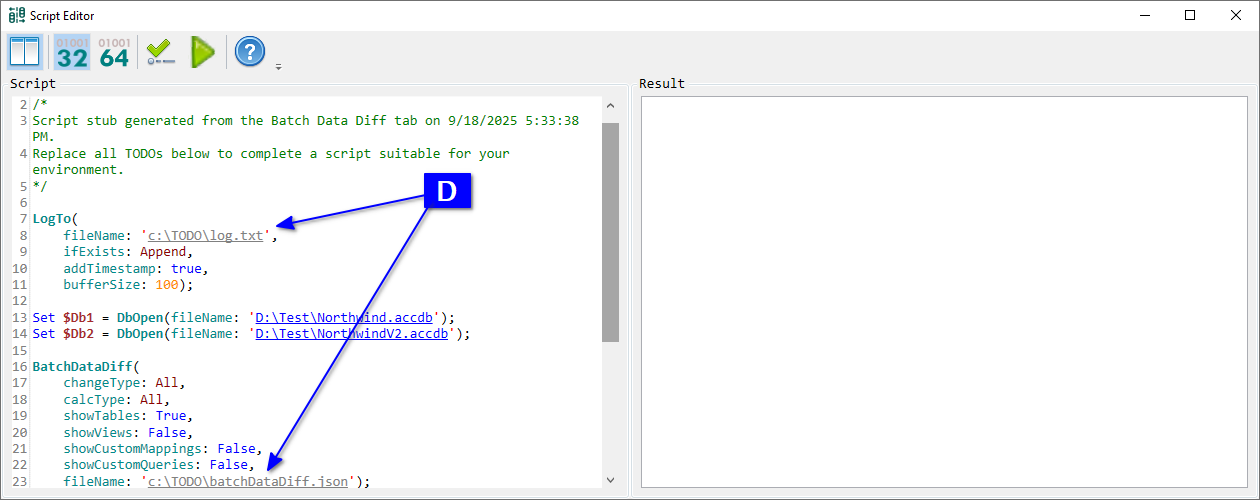Switch to 32-bit script mode
This screenshot has width=1260, height=500.
click(72, 52)
